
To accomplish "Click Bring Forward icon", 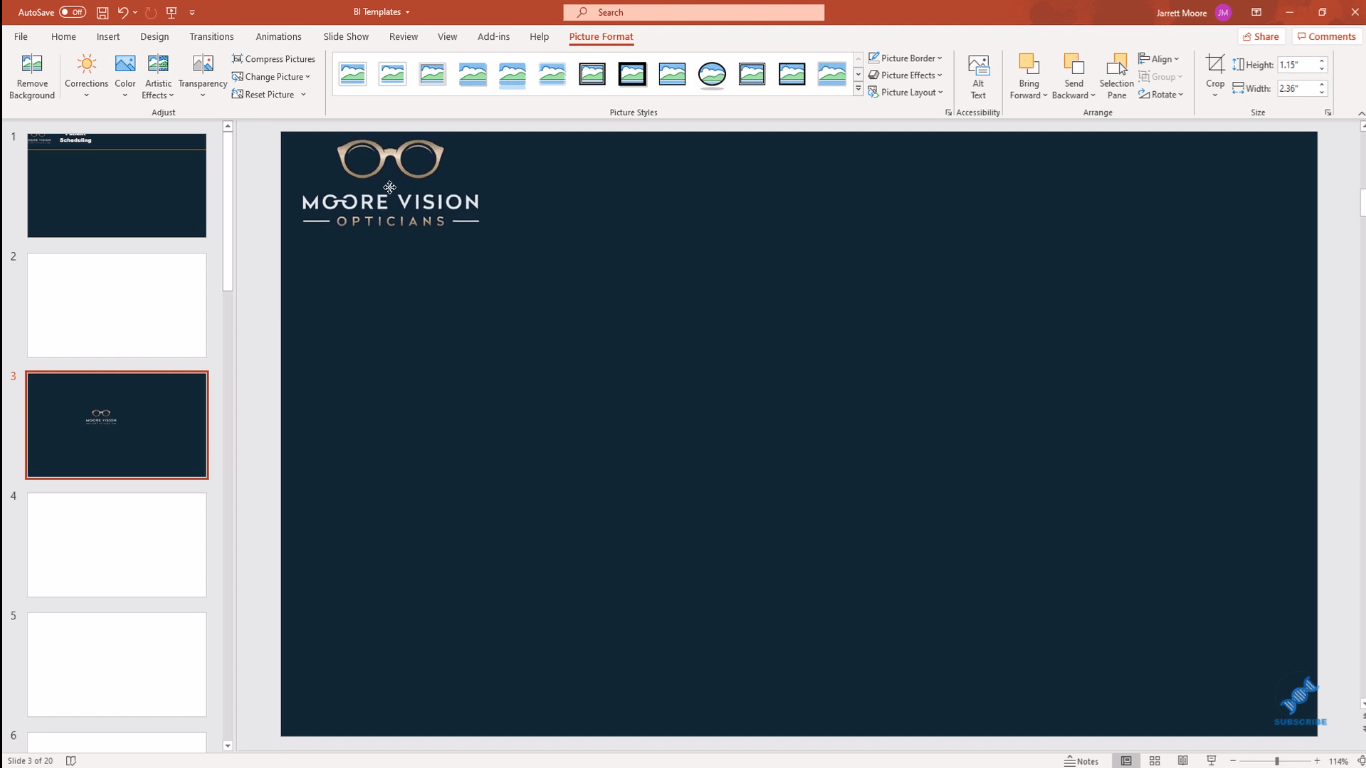I will [x=1028, y=64].
